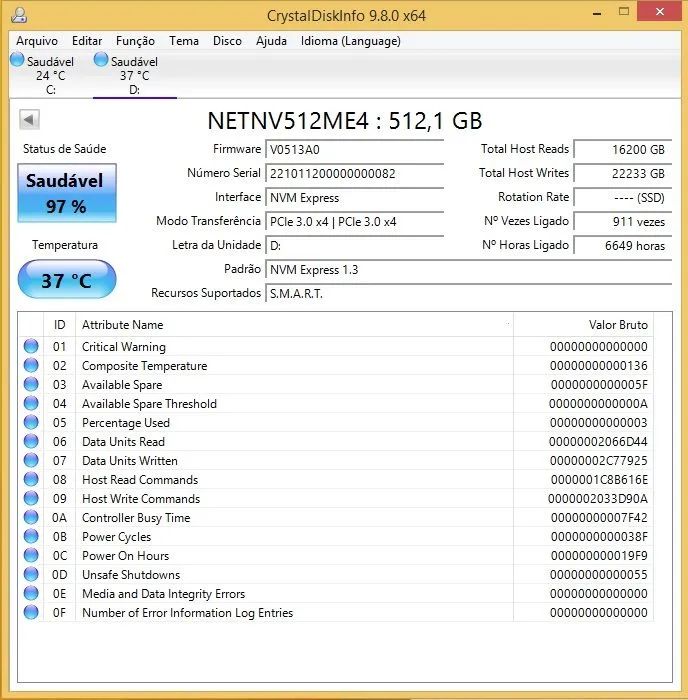The image size is (688, 700).
Task: Click status orb for Available Spare Threshold row
Action: 31,404
